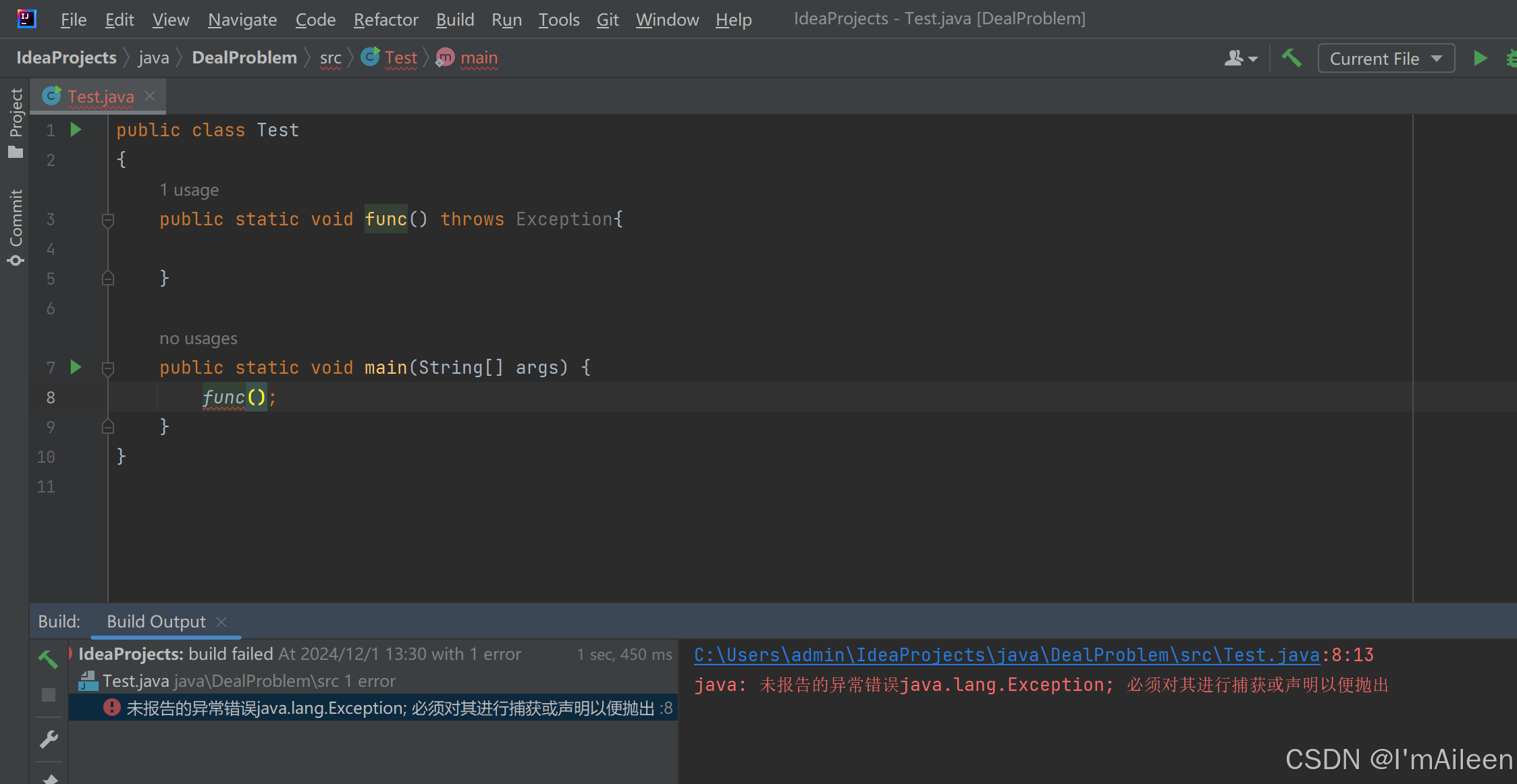Select the unreported exception error entry
The height and width of the screenshot is (784, 1517).
(390, 708)
